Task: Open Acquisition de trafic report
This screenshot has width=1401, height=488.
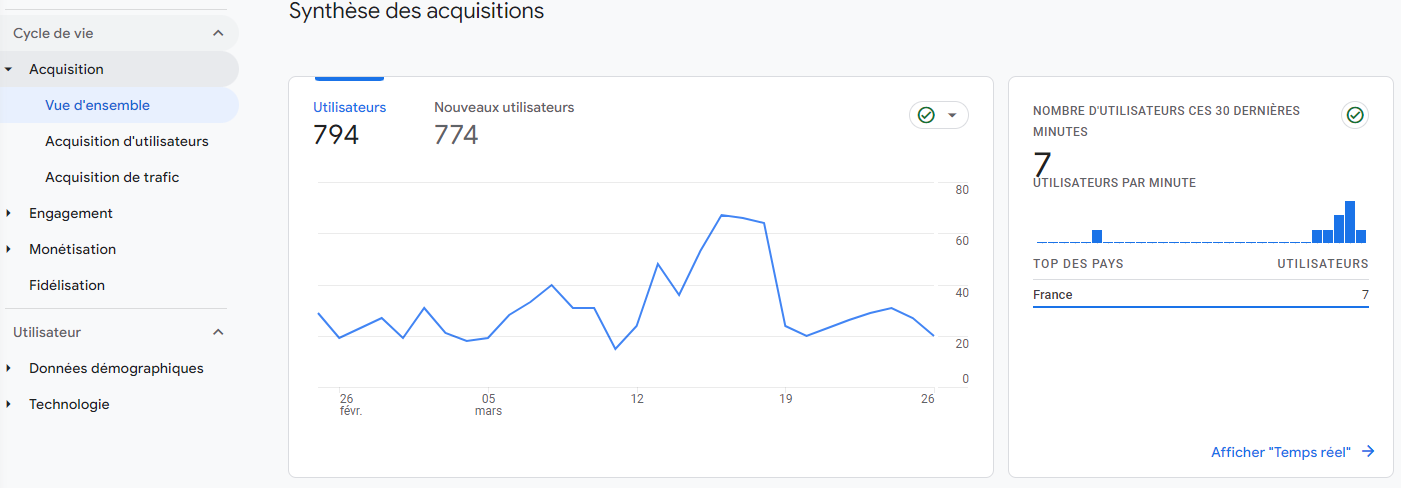Action: click(x=112, y=177)
